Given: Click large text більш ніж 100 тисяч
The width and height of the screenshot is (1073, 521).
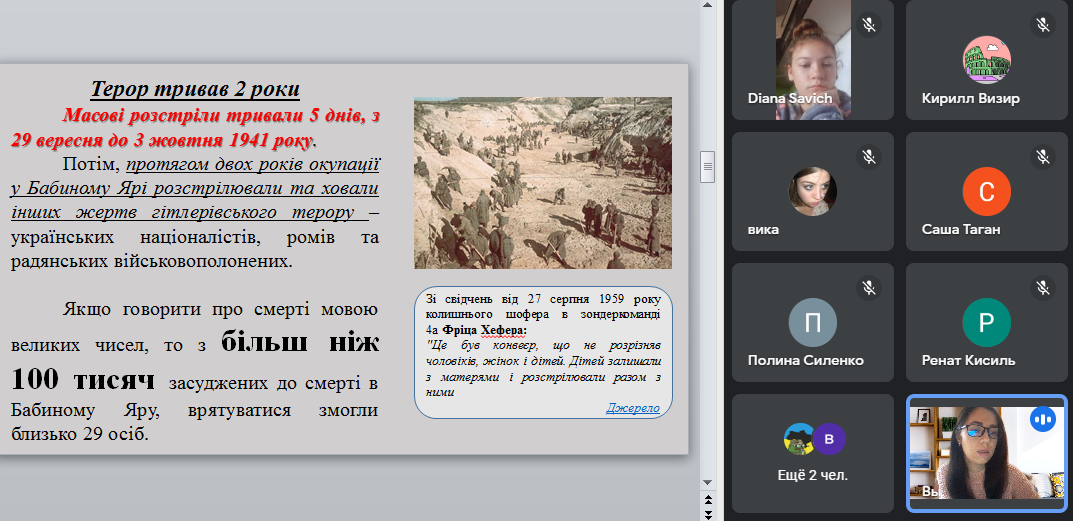Looking at the screenshot, I should point(195,359).
